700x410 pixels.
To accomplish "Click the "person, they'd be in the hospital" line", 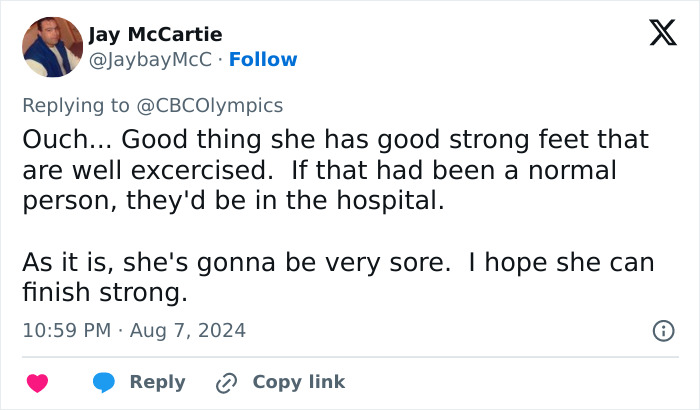I will click(x=232, y=199).
